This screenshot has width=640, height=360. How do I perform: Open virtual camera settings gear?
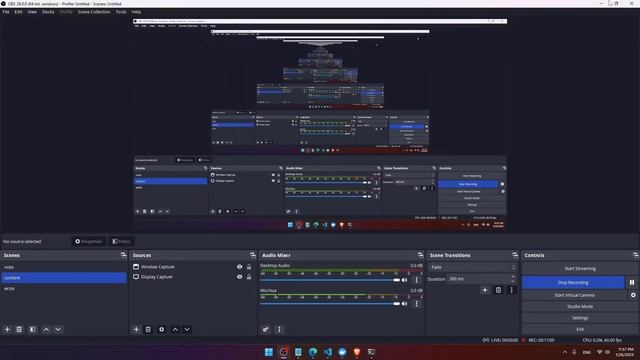click(x=633, y=295)
